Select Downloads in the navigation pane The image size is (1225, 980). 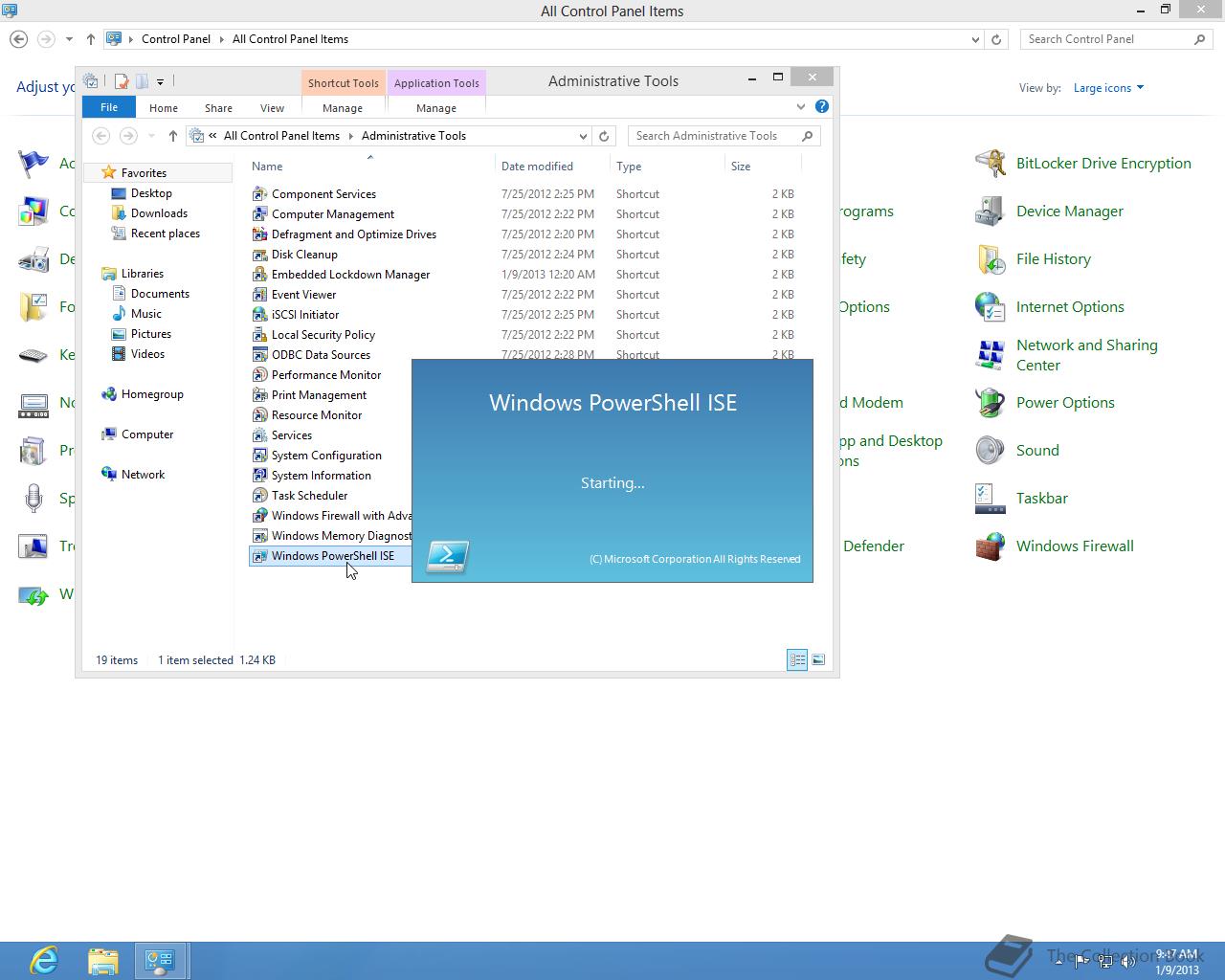(x=159, y=213)
